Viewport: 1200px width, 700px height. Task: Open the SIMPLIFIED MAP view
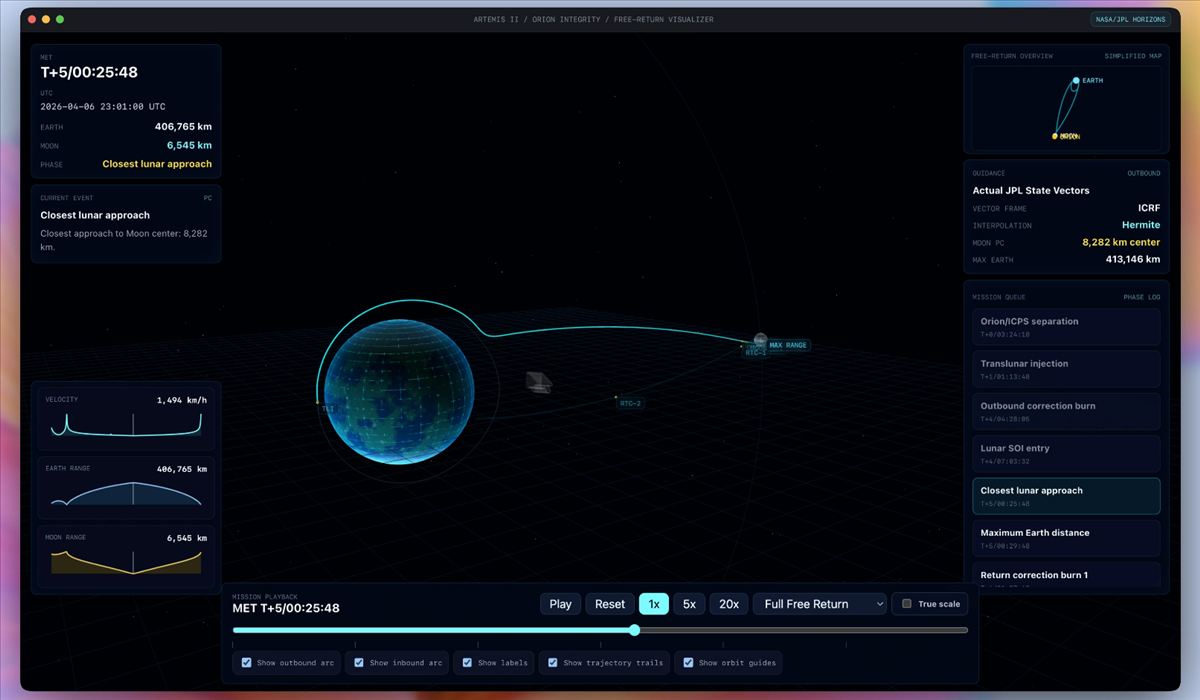point(1133,56)
